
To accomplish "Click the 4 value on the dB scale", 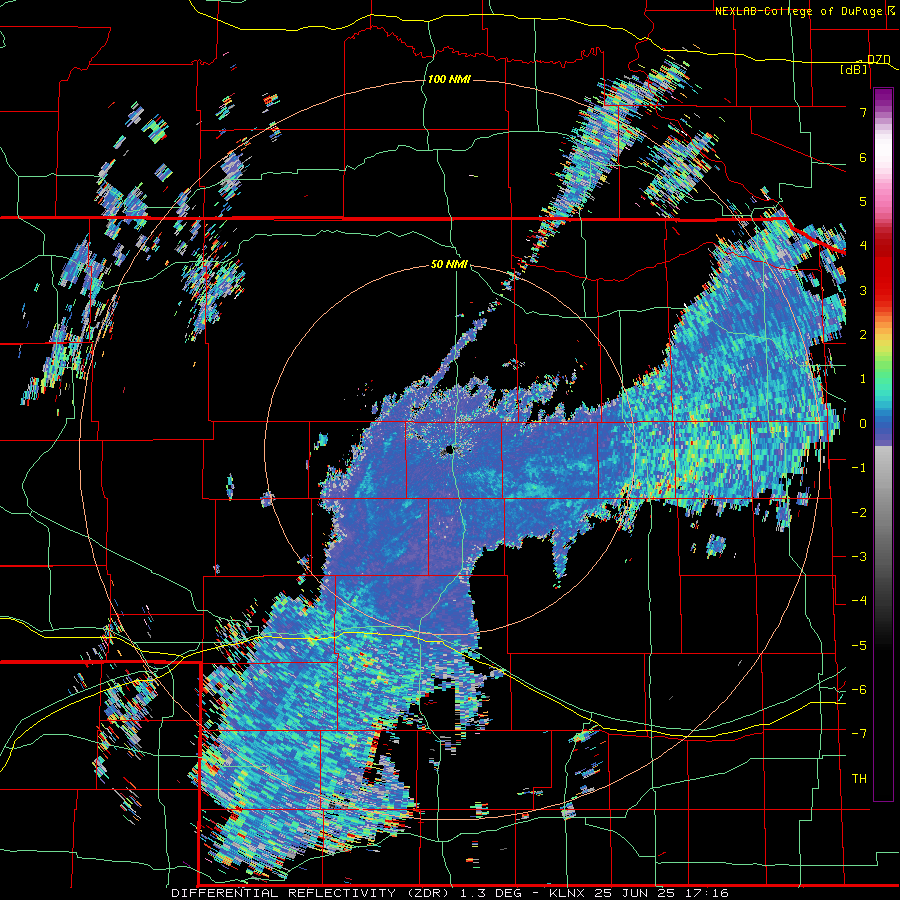I will pyautogui.click(x=863, y=246).
